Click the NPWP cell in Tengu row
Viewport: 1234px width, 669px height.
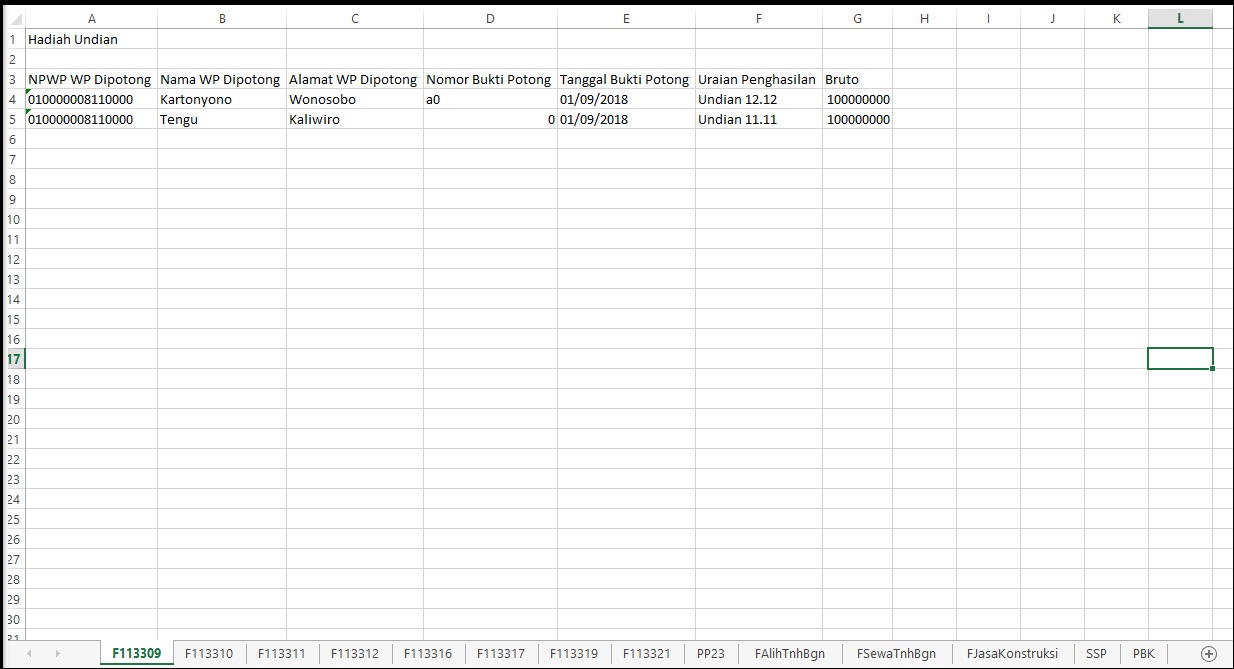click(91, 119)
